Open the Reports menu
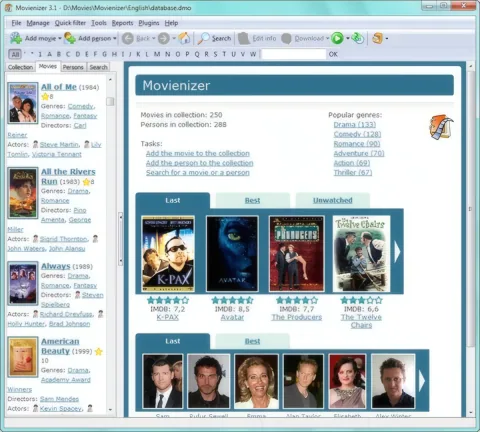This screenshot has height=432, width=480. pos(122,23)
